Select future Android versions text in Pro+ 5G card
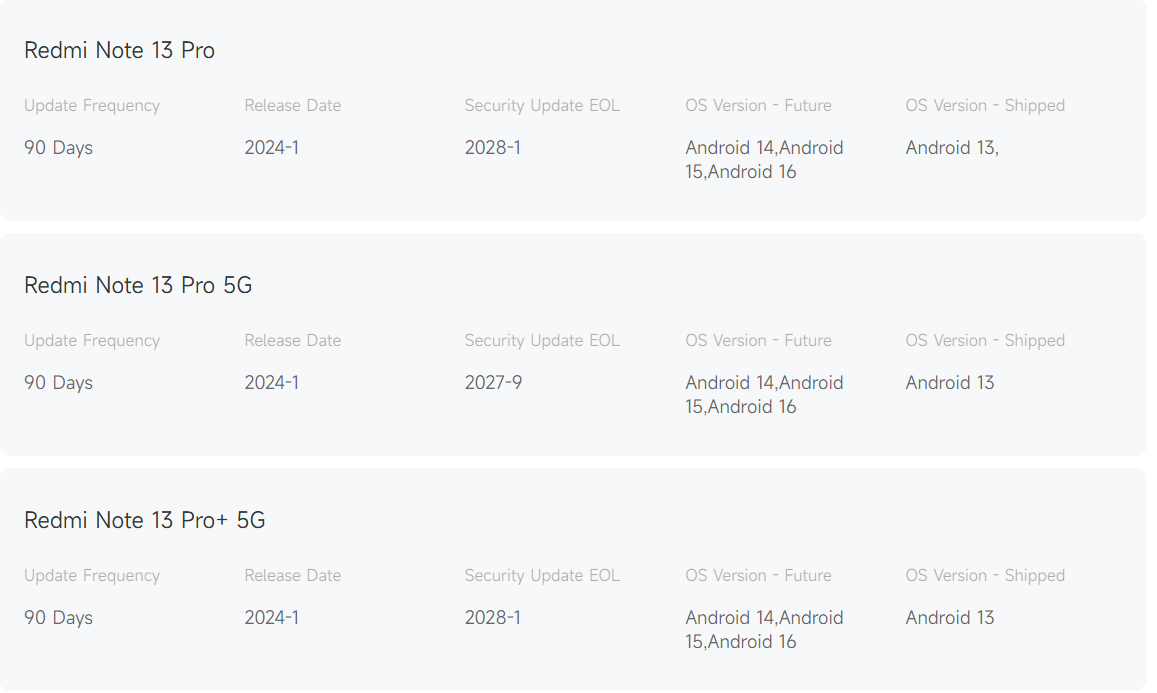This screenshot has width=1157, height=693. (764, 629)
